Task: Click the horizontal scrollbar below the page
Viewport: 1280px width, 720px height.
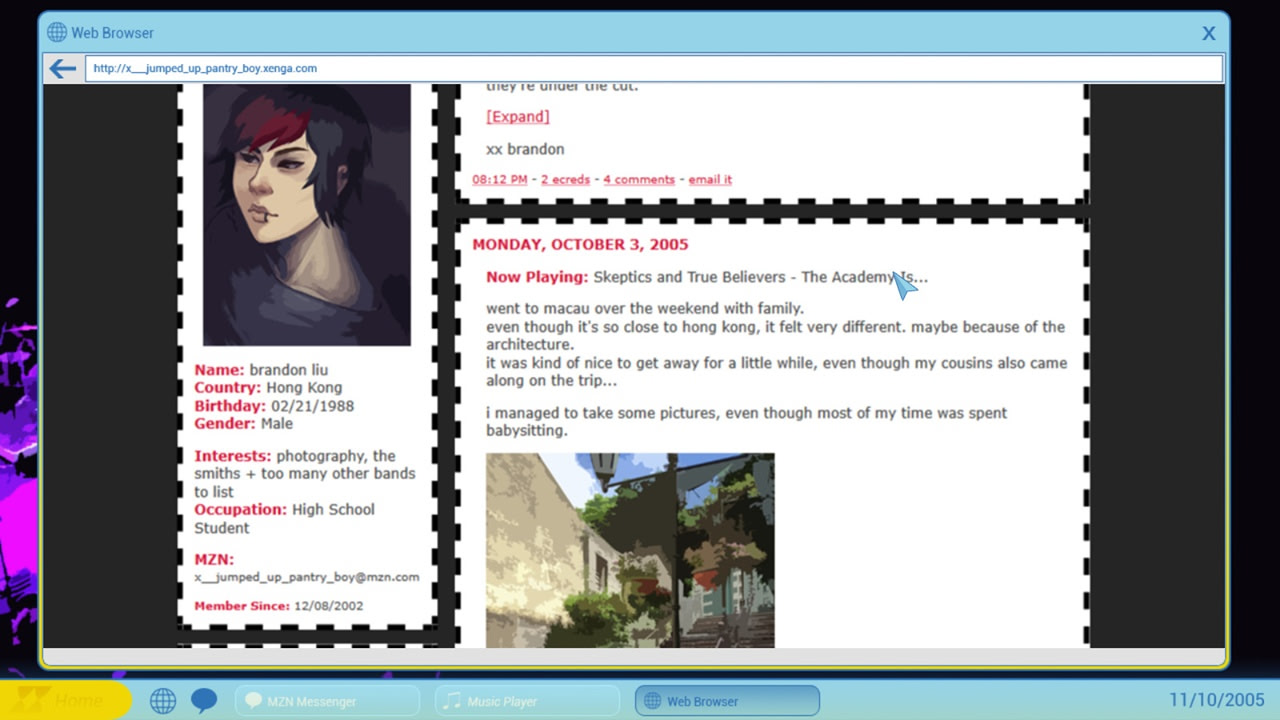Action: (x=633, y=656)
